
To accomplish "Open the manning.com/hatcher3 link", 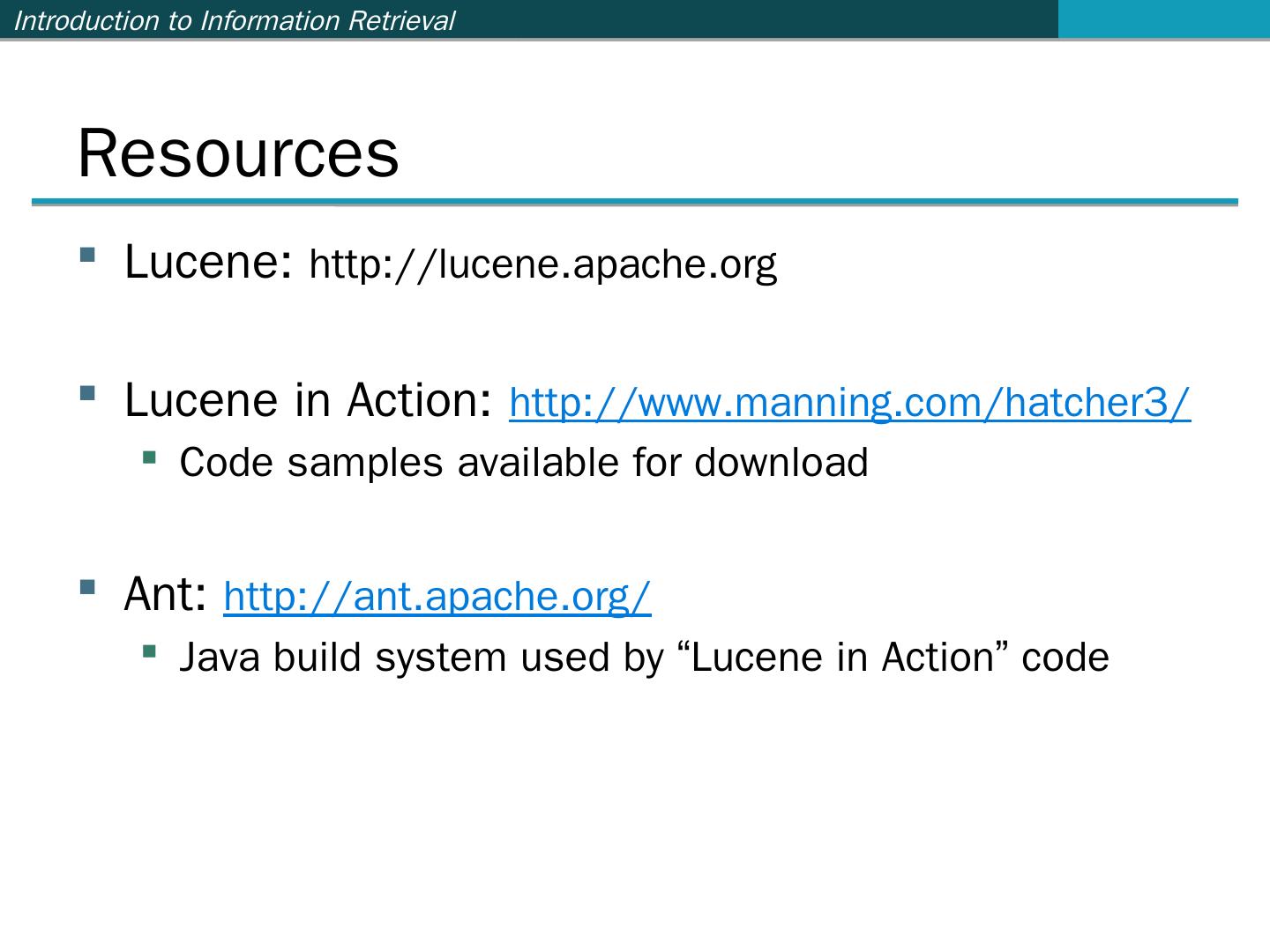I will pyautogui.click(x=849, y=403).
